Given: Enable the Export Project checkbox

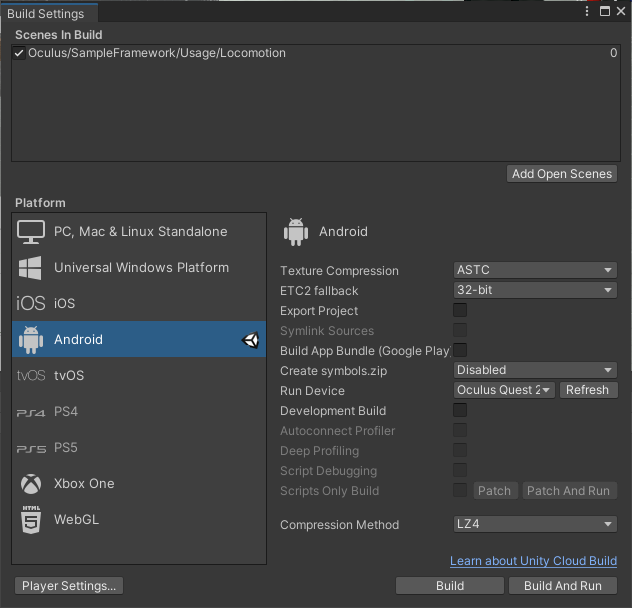Looking at the screenshot, I should [x=460, y=311].
